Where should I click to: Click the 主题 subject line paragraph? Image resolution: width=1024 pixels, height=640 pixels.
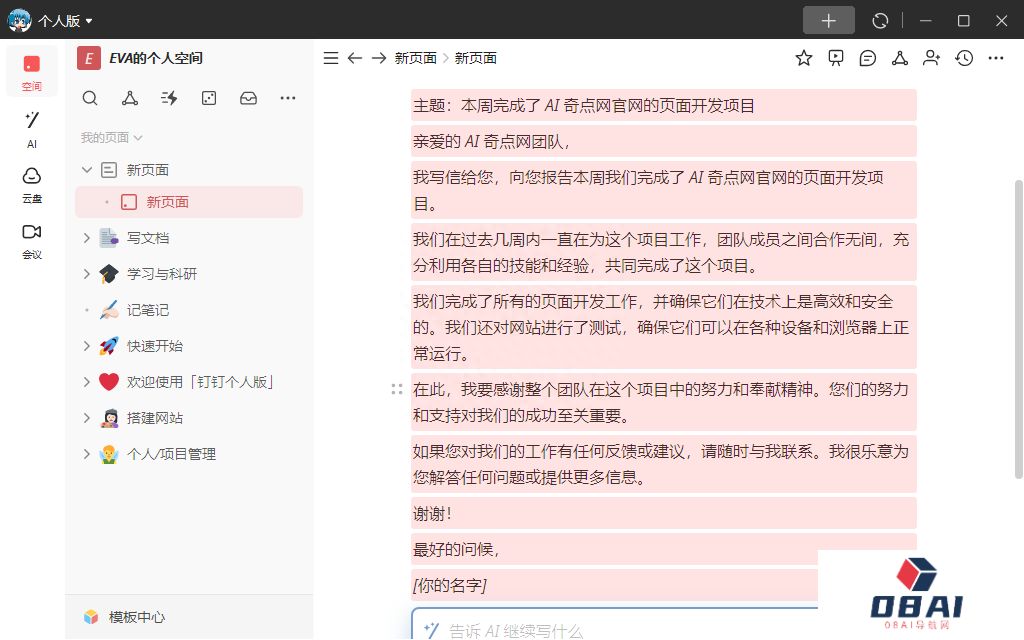click(664, 106)
